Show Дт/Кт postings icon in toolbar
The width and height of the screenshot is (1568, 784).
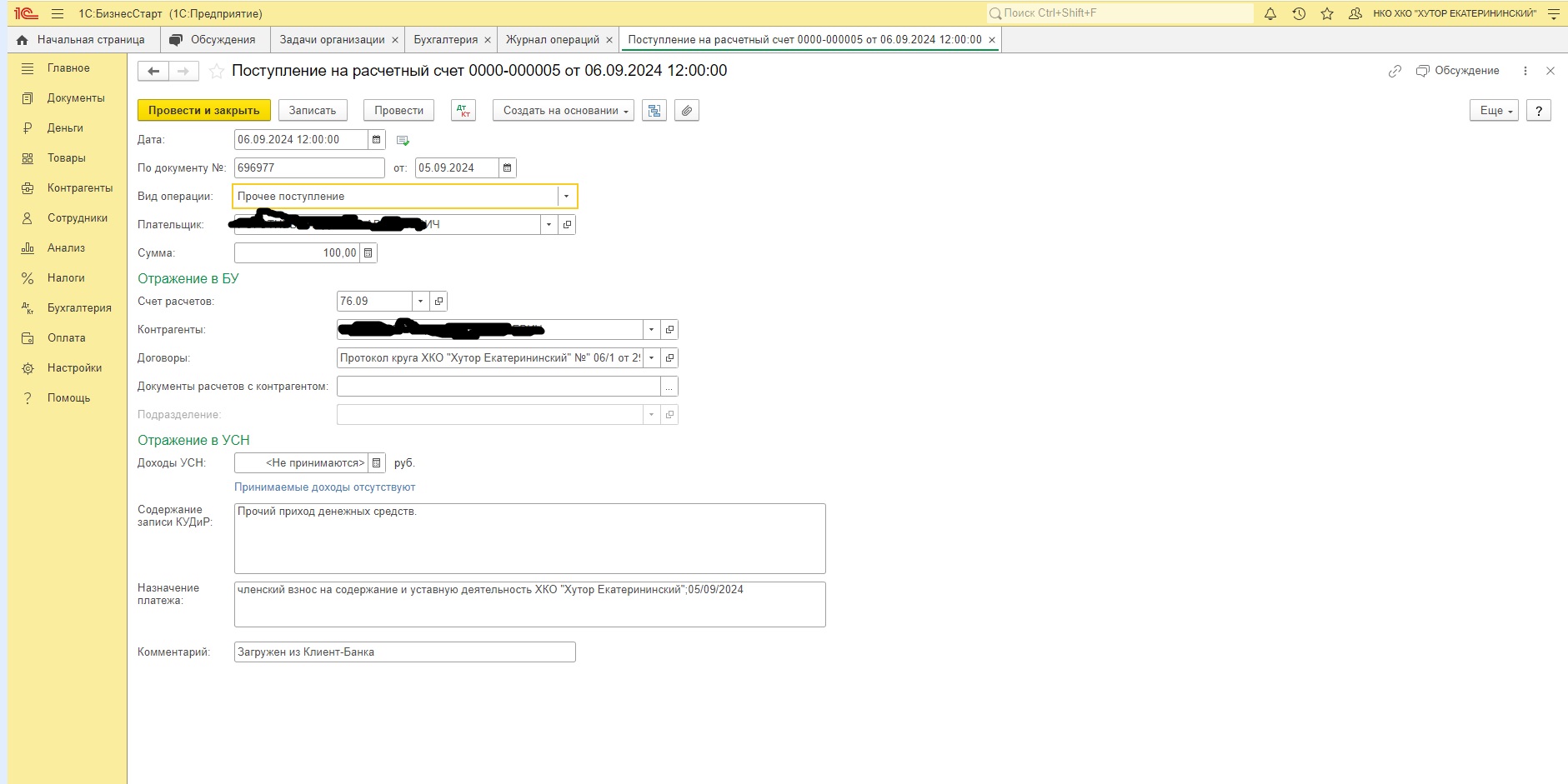click(x=463, y=111)
